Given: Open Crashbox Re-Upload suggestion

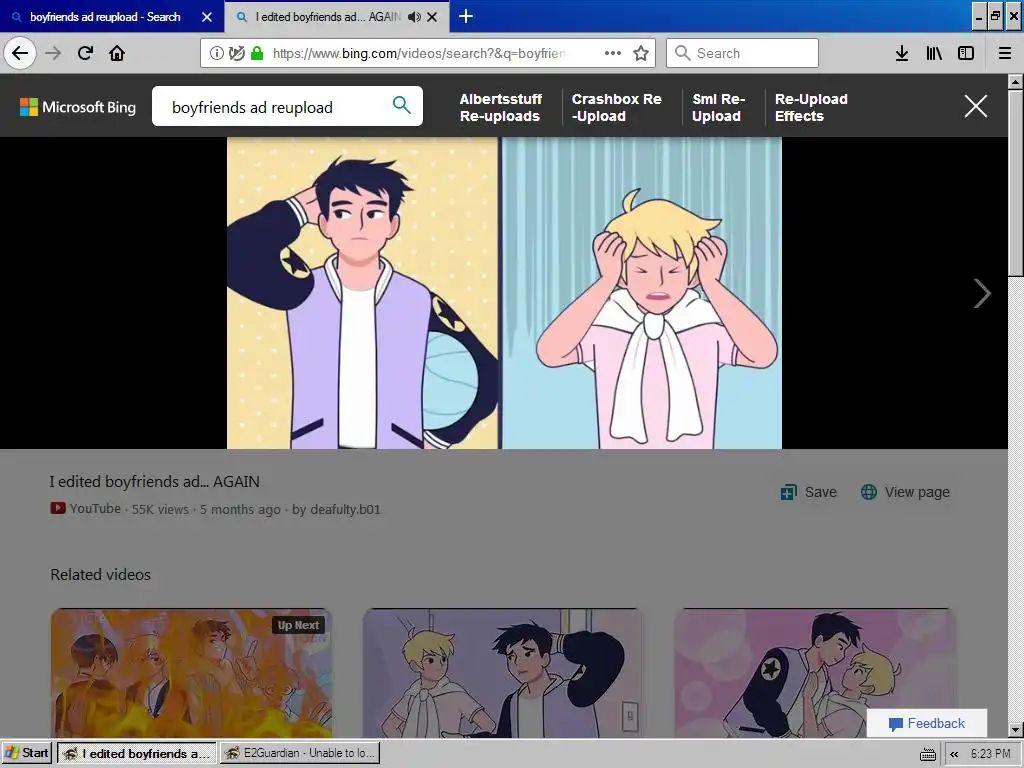Looking at the screenshot, I should click(x=616, y=108).
